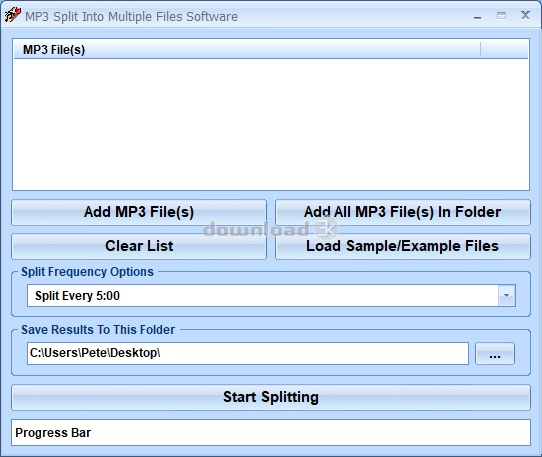Clear the file list with Clear List
The height and width of the screenshot is (457, 542).
point(139,246)
